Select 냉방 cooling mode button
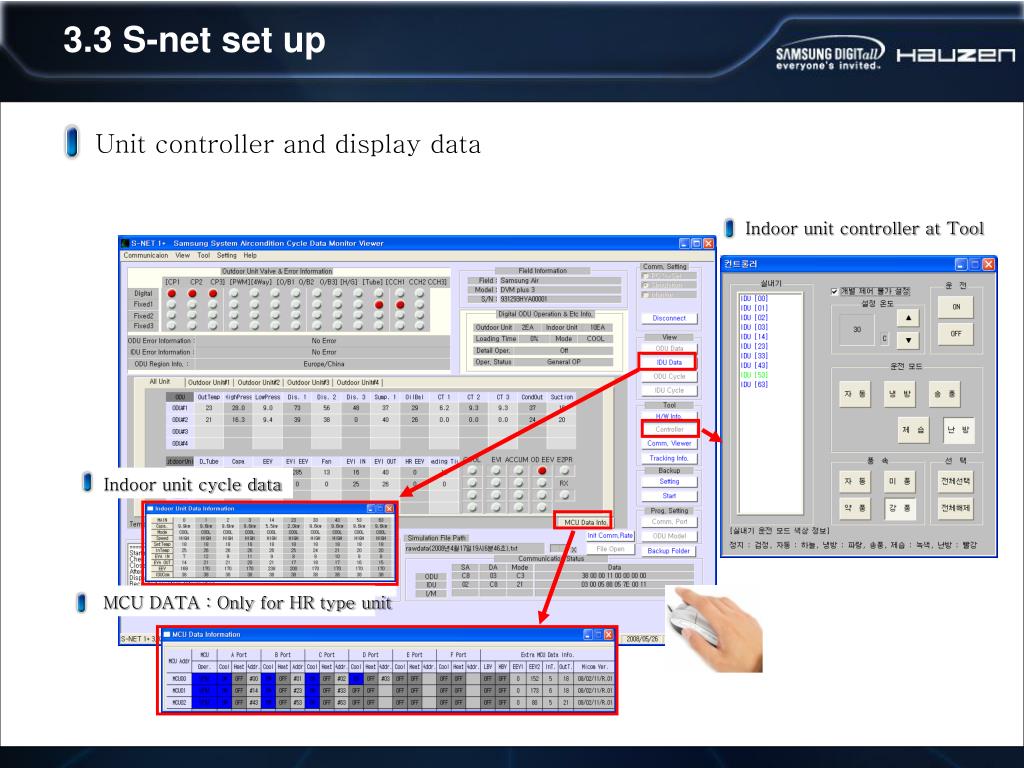This screenshot has height=768, width=1024. [899, 394]
